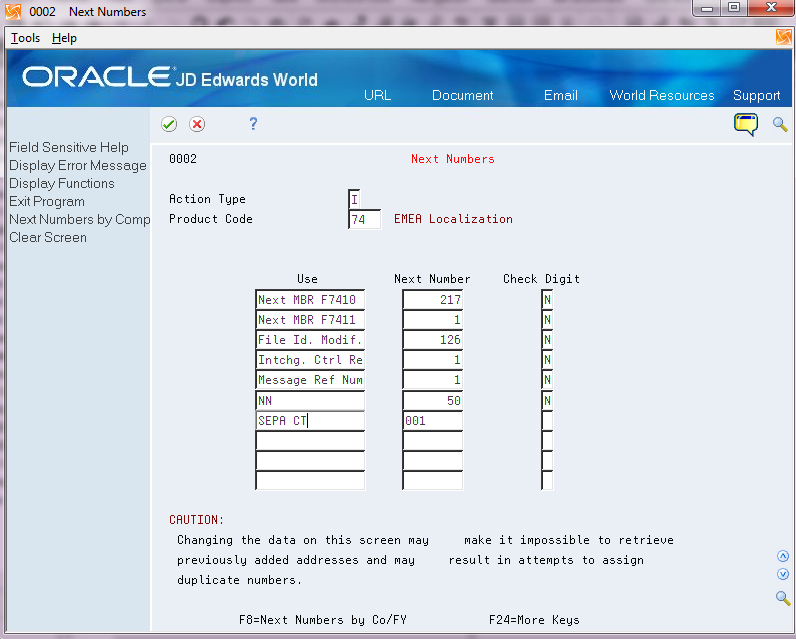Screen dimensions: 796x639
Task: Select Display Error Message in sidebar
Action: [78, 165]
